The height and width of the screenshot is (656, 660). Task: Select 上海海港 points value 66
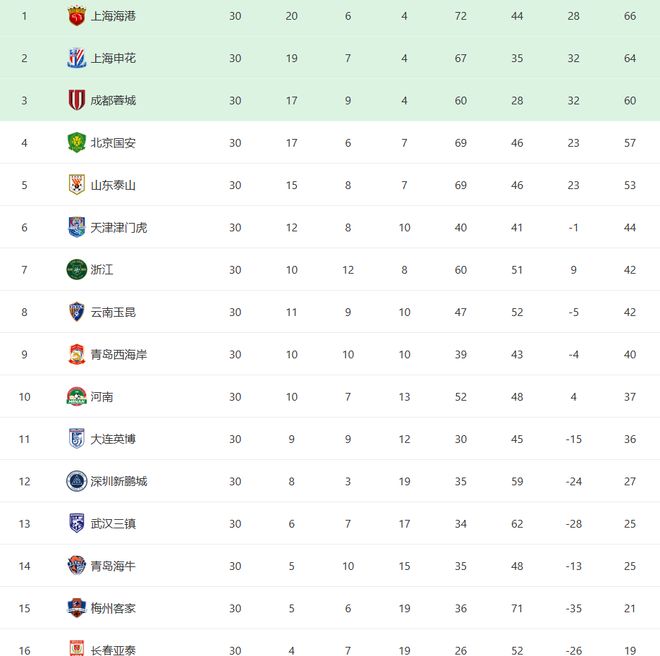[x=631, y=16]
